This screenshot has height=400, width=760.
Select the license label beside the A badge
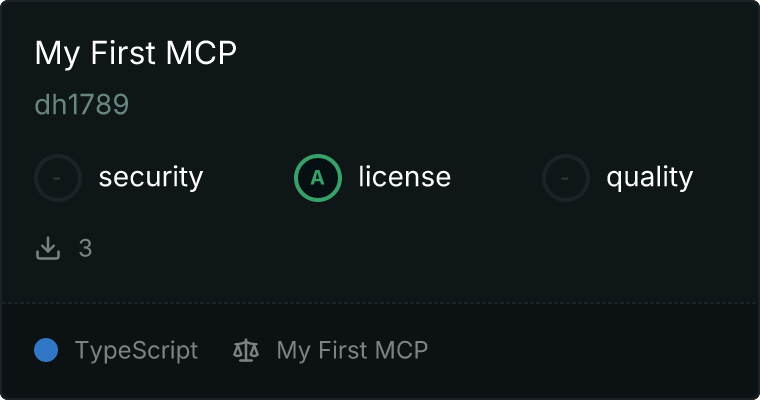pyautogui.click(x=405, y=176)
